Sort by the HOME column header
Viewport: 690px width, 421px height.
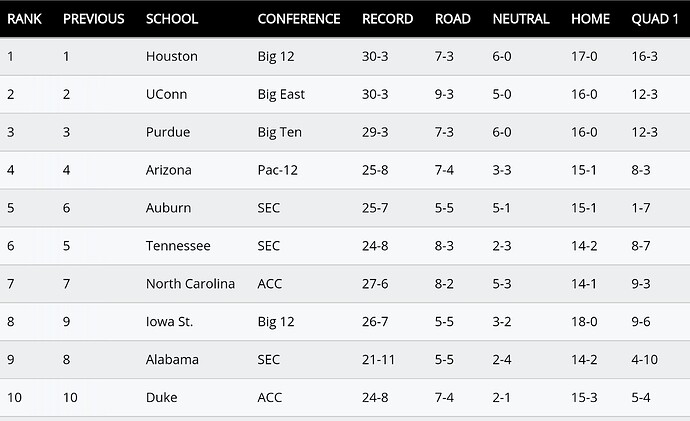pyautogui.click(x=591, y=19)
